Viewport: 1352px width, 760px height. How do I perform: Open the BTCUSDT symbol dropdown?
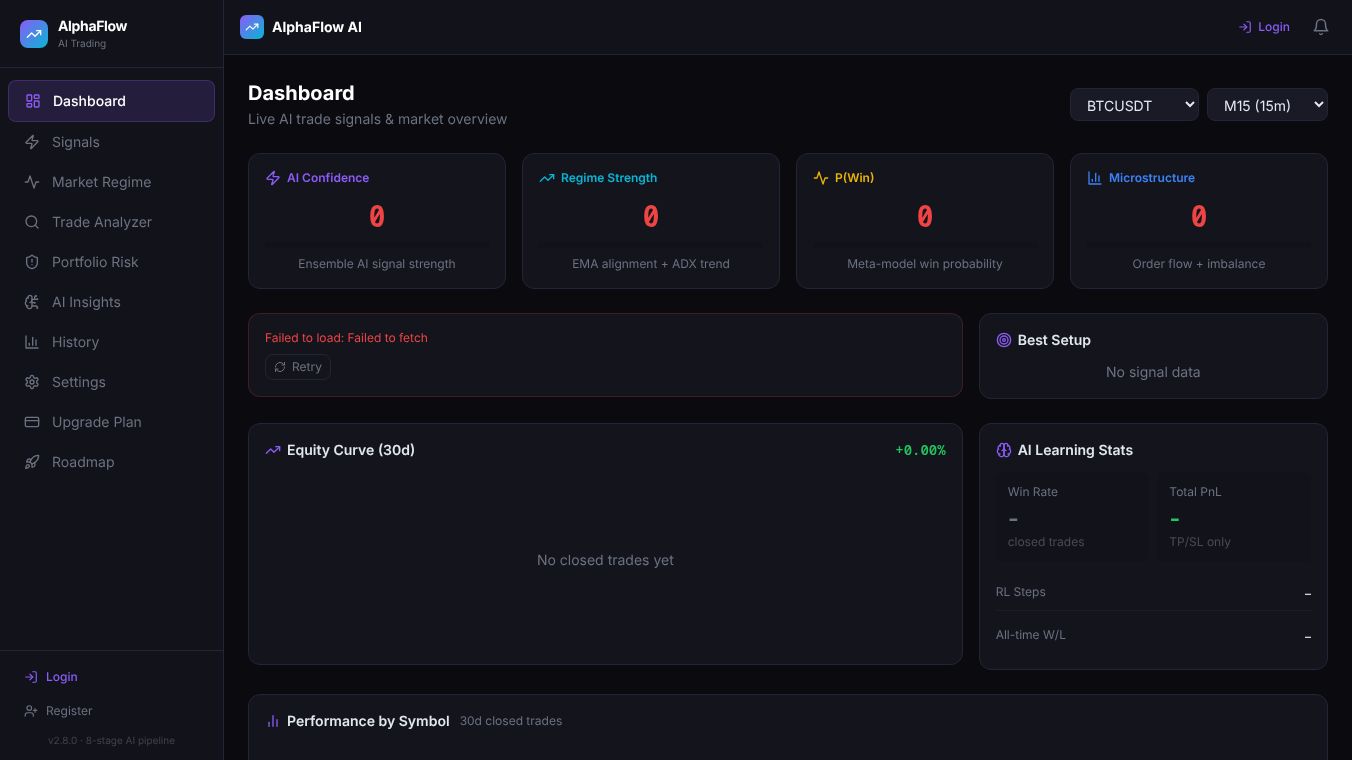(x=1134, y=104)
